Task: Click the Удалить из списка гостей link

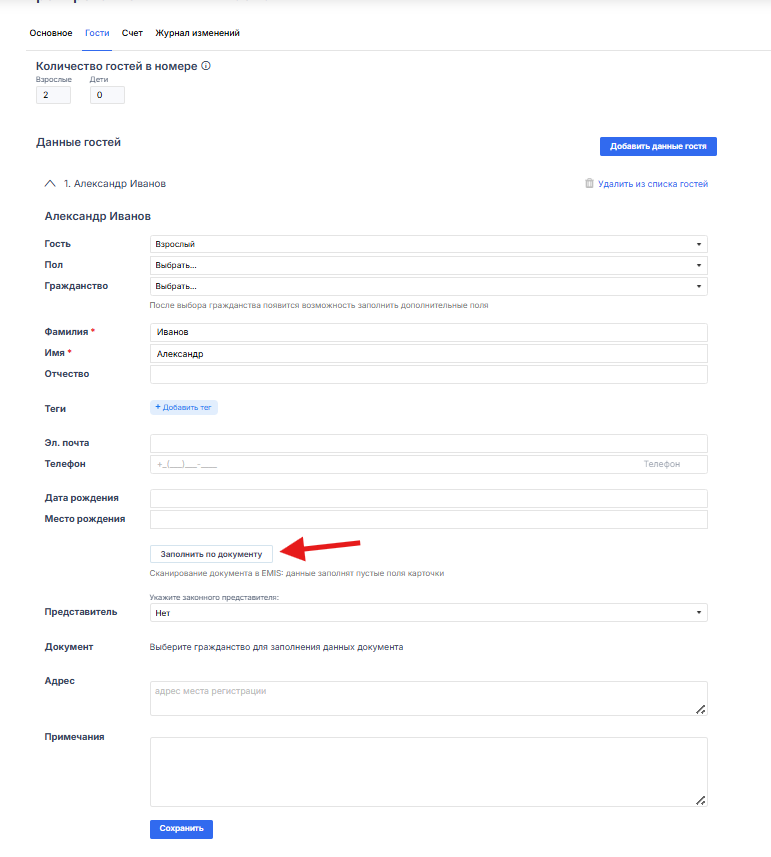Action: click(x=653, y=184)
